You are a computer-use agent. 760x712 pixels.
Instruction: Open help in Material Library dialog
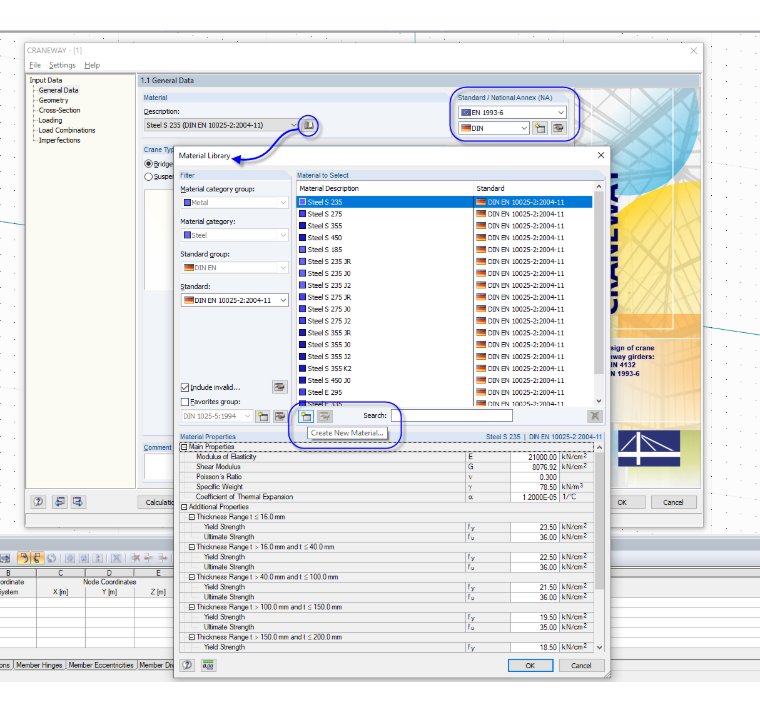pyautogui.click(x=188, y=665)
